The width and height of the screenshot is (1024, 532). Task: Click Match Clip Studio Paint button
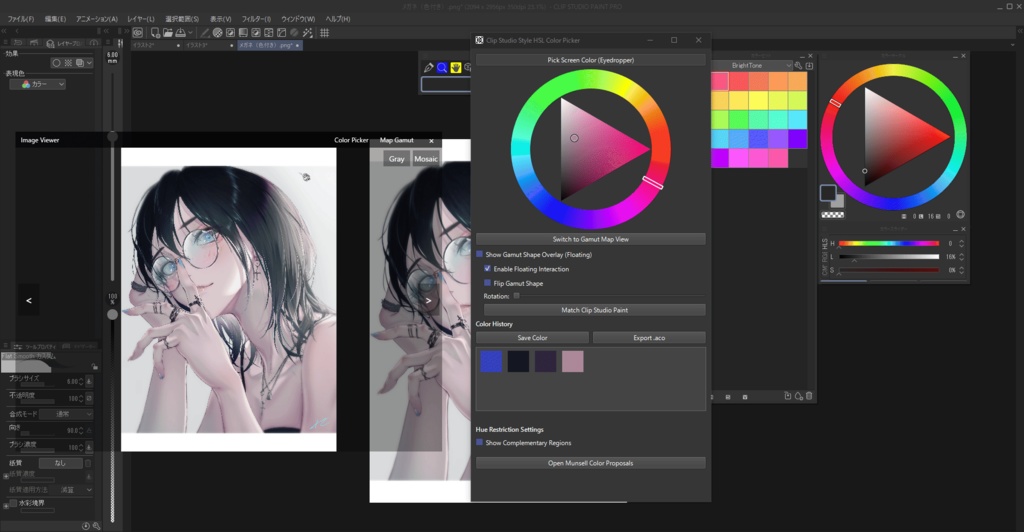click(594, 310)
